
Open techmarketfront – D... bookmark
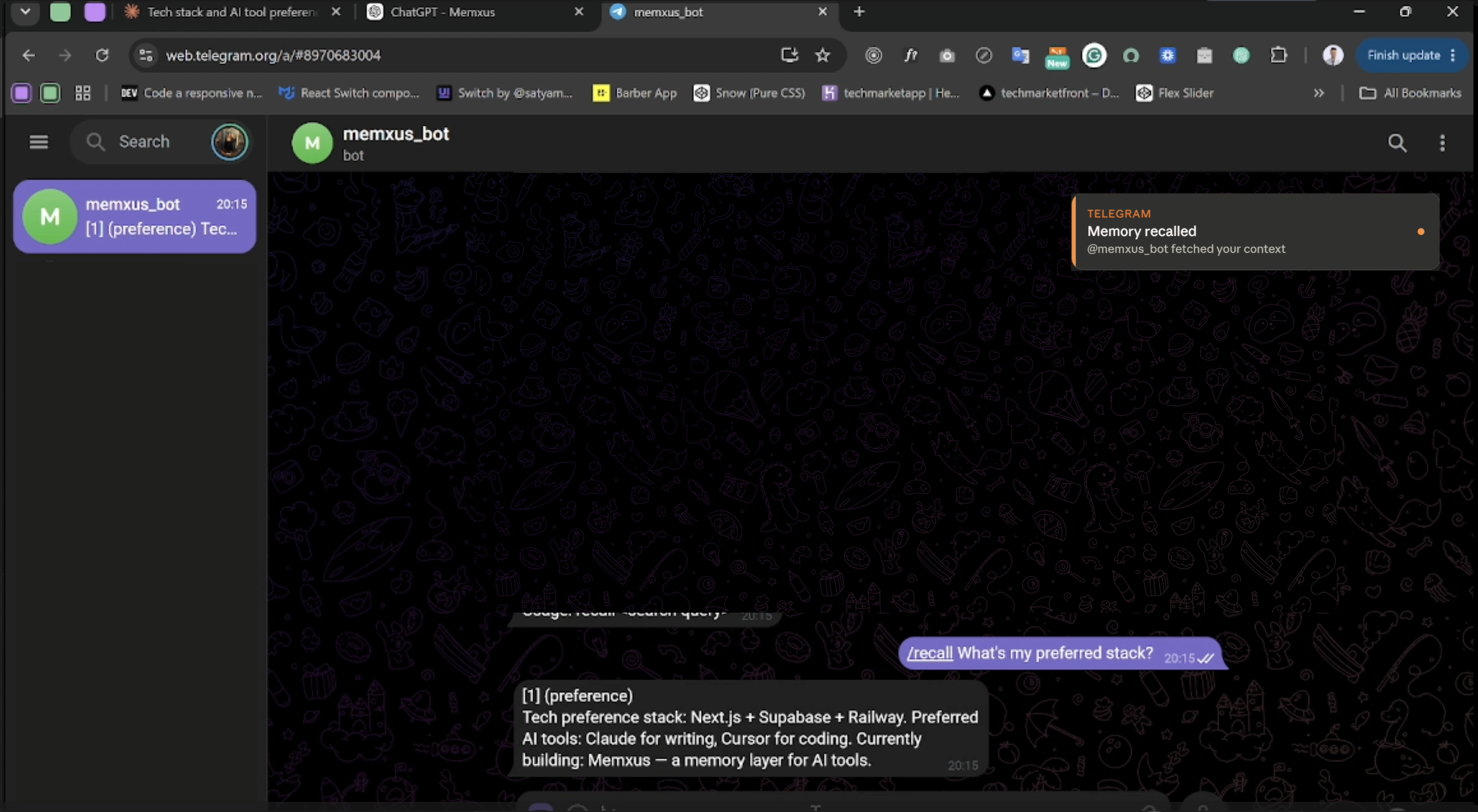[1050, 93]
